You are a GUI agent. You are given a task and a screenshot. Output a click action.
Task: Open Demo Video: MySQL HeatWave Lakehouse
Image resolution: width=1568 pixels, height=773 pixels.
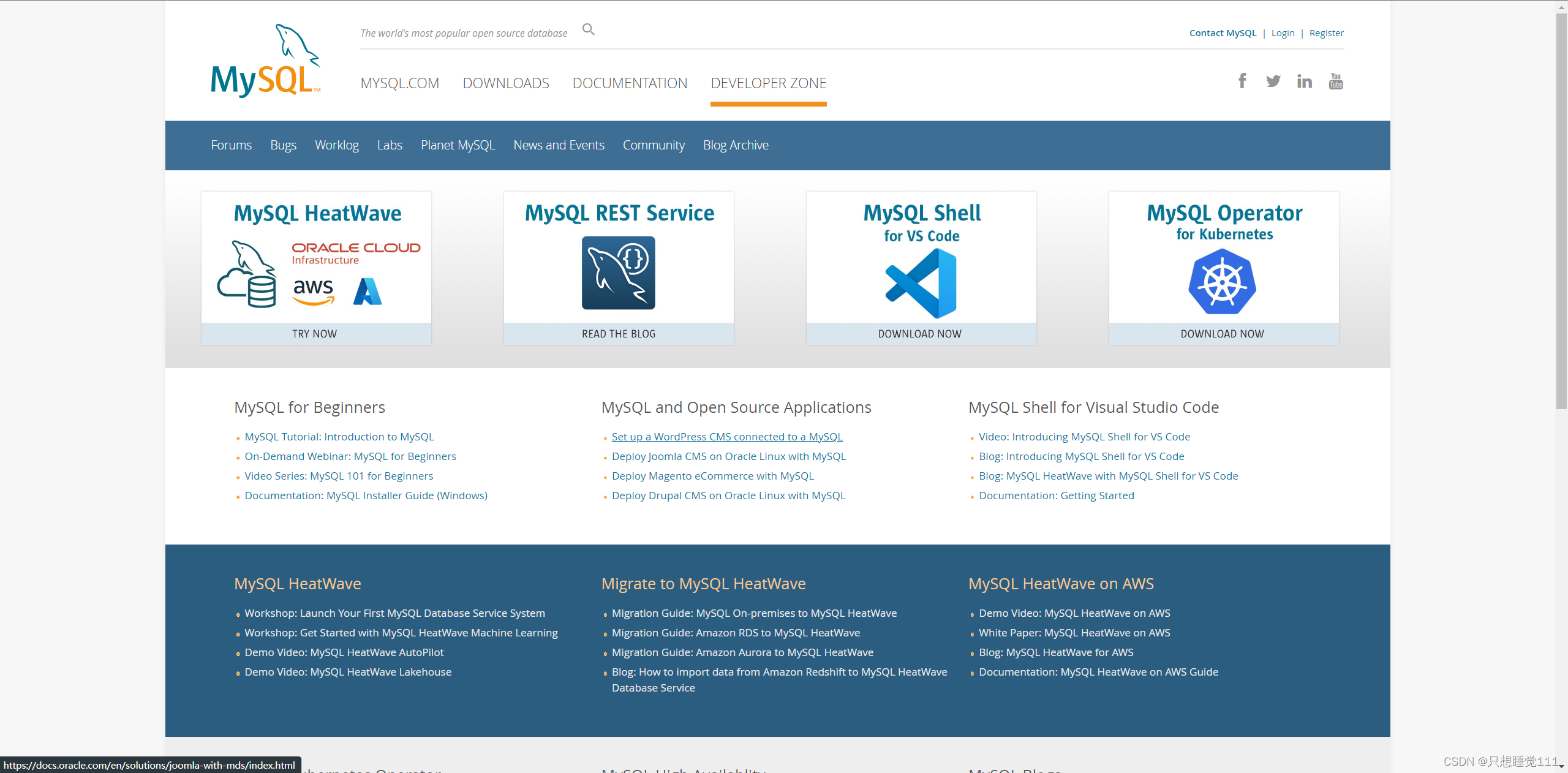click(x=348, y=672)
